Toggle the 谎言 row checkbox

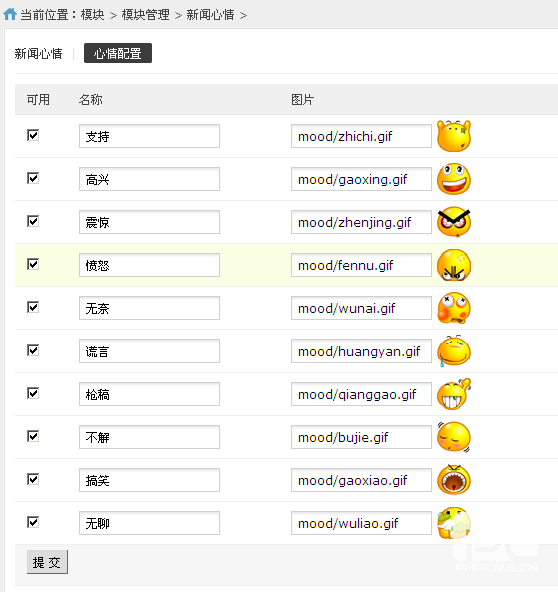coord(33,350)
